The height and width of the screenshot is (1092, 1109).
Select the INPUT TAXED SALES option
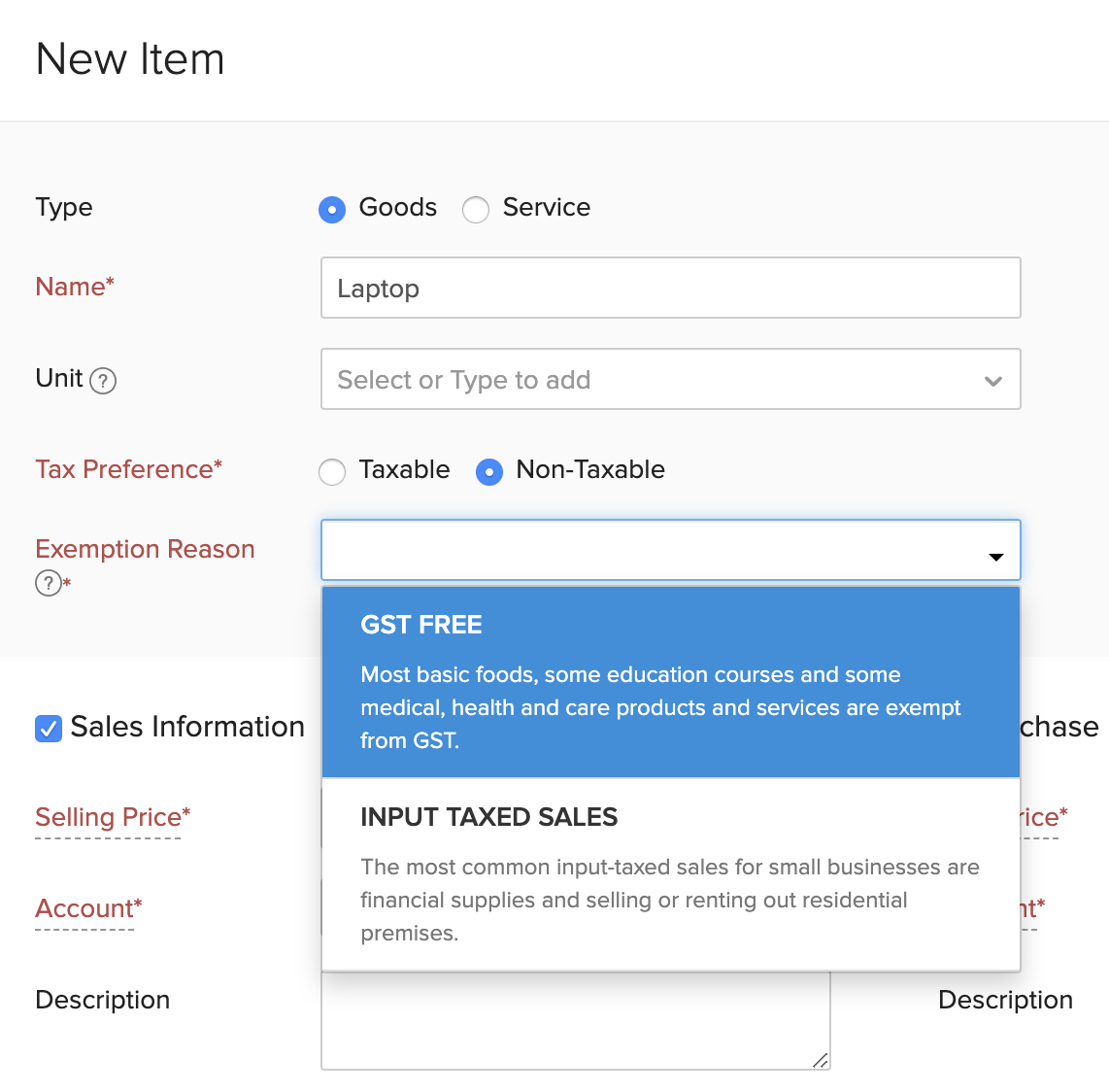pyautogui.click(x=670, y=873)
